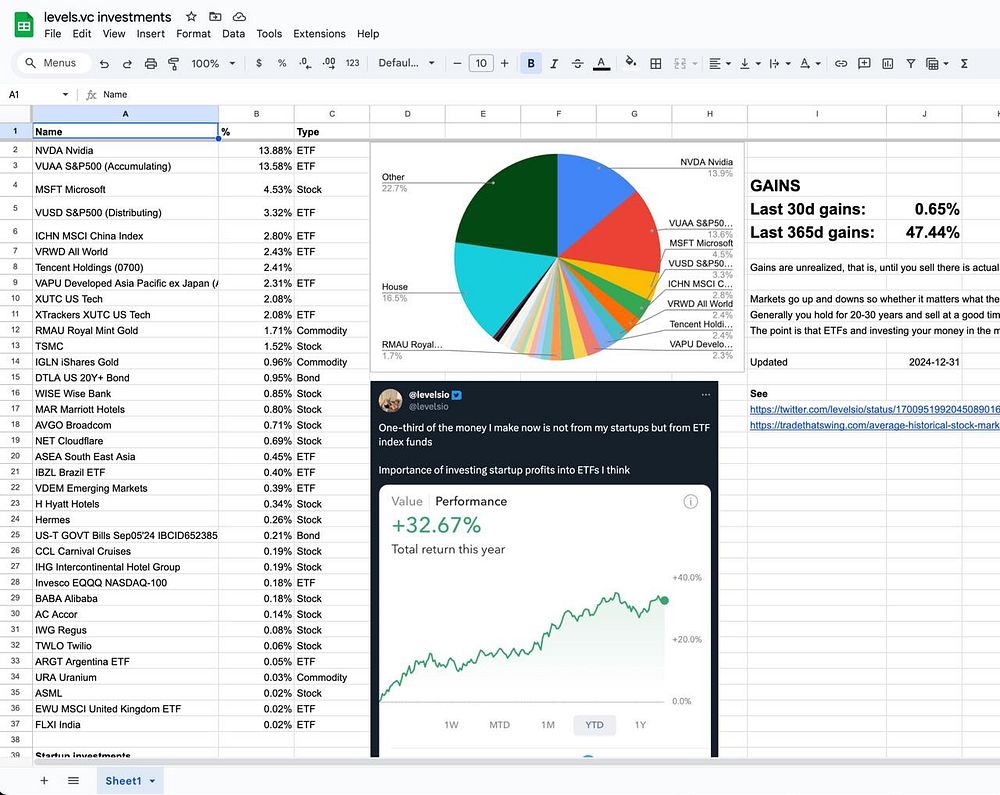Click the Redo arrow icon
Viewport: 1000px width, 795px height.
127,63
